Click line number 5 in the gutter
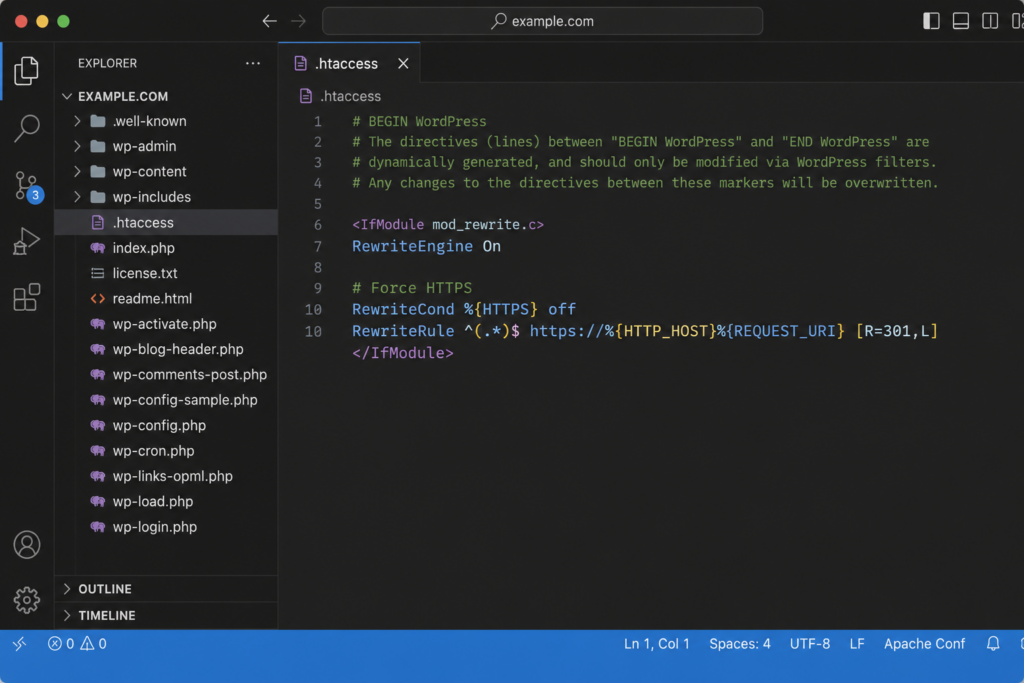This screenshot has height=683, width=1024. 317,204
